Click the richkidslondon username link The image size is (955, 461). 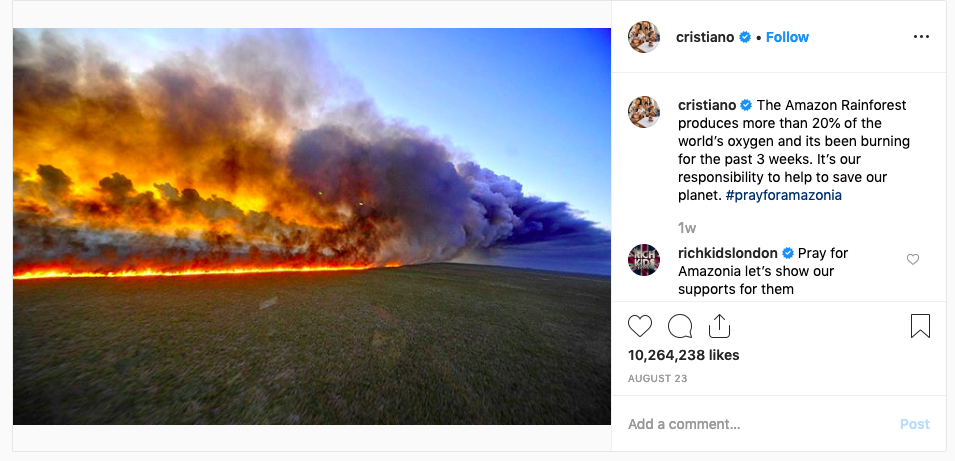point(728,253)
